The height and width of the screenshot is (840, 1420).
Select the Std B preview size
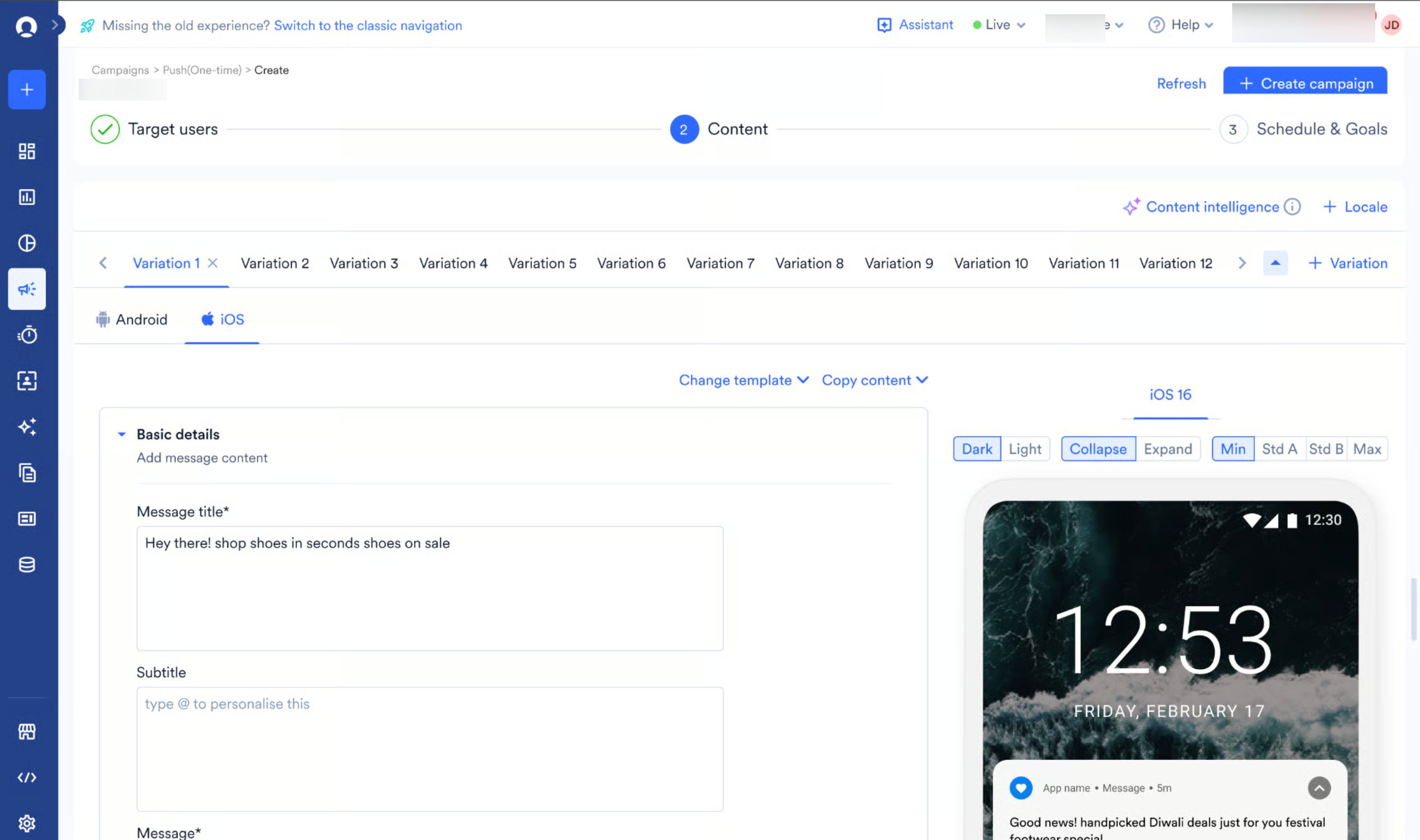[1326, 449]
